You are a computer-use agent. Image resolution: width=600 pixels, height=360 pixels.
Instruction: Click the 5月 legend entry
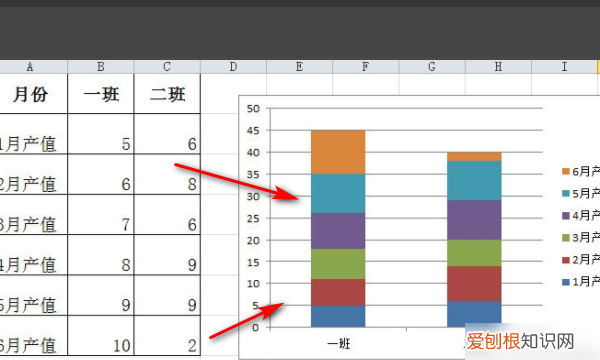point(581,193)
